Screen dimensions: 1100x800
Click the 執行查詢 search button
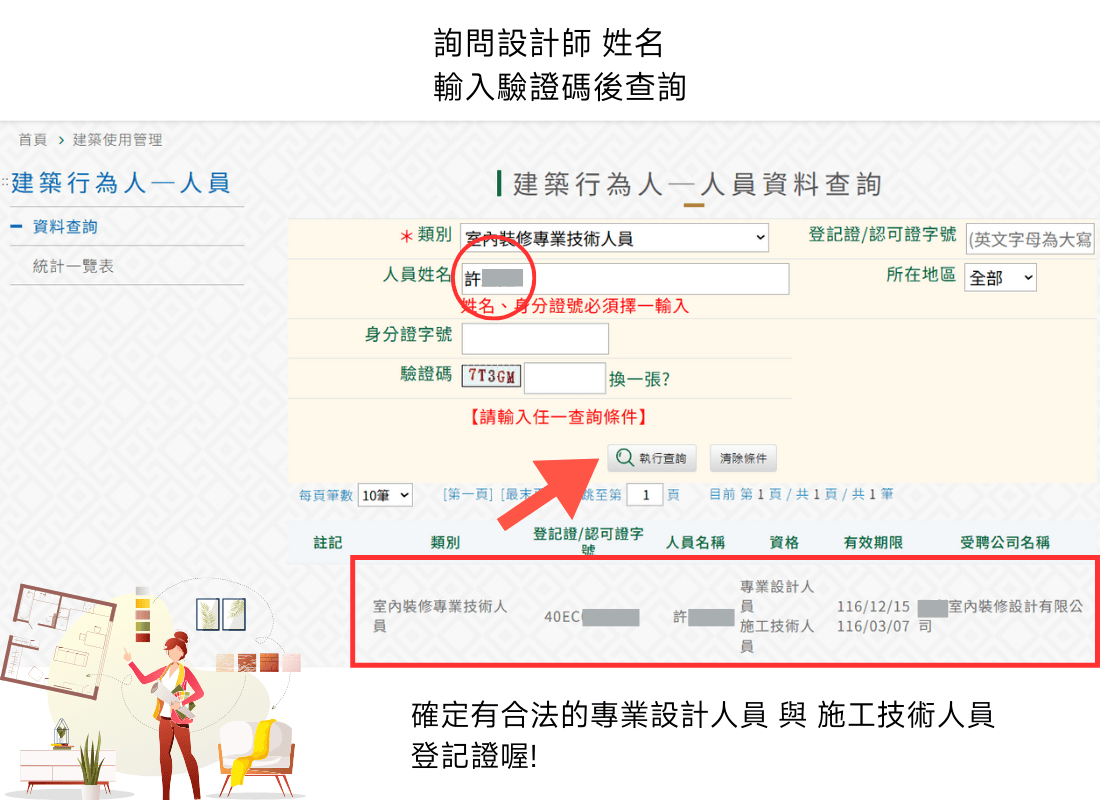pyautogui.click(x=651, y=457)
